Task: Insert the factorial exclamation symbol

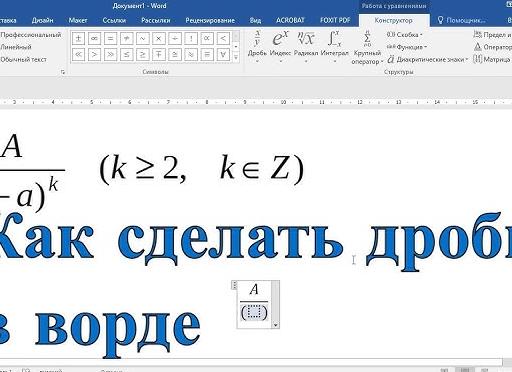Action: pyautogui.click(x=191, y=38)
